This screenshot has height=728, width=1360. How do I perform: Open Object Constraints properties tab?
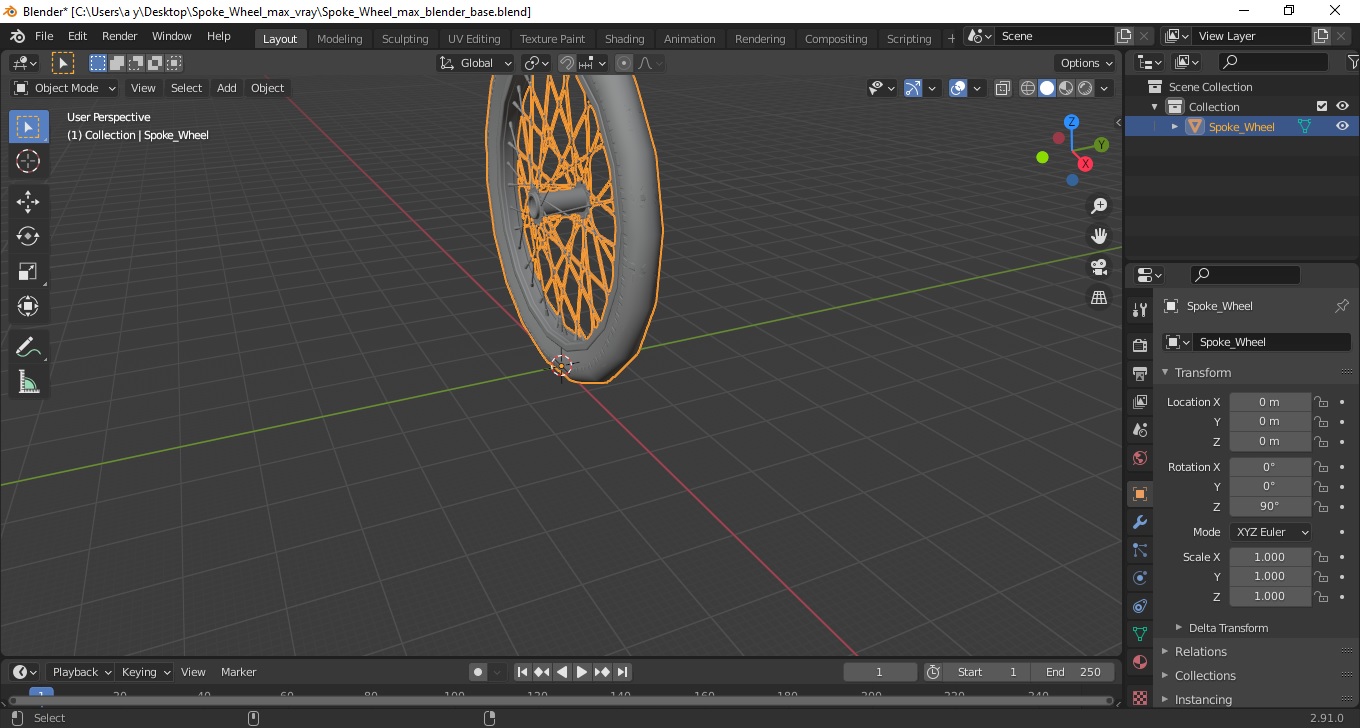[x=1139, y=606]
